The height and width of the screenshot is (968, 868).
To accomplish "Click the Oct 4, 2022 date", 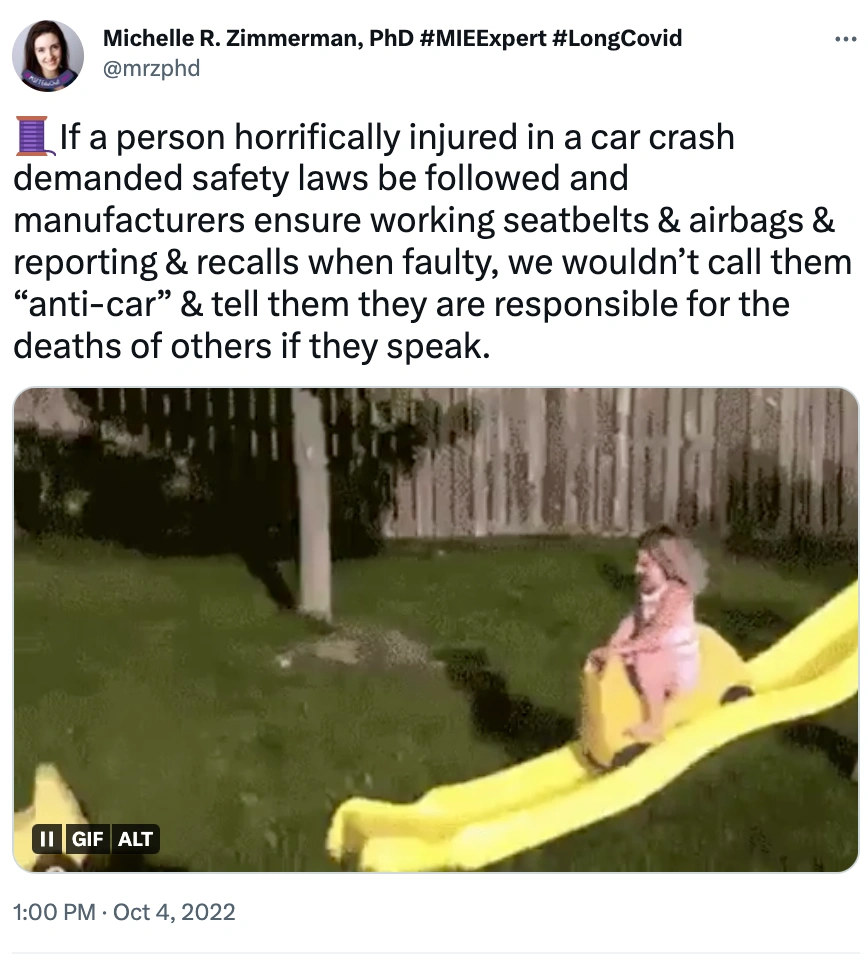I will pyautogui.click(x=174, y=912).
